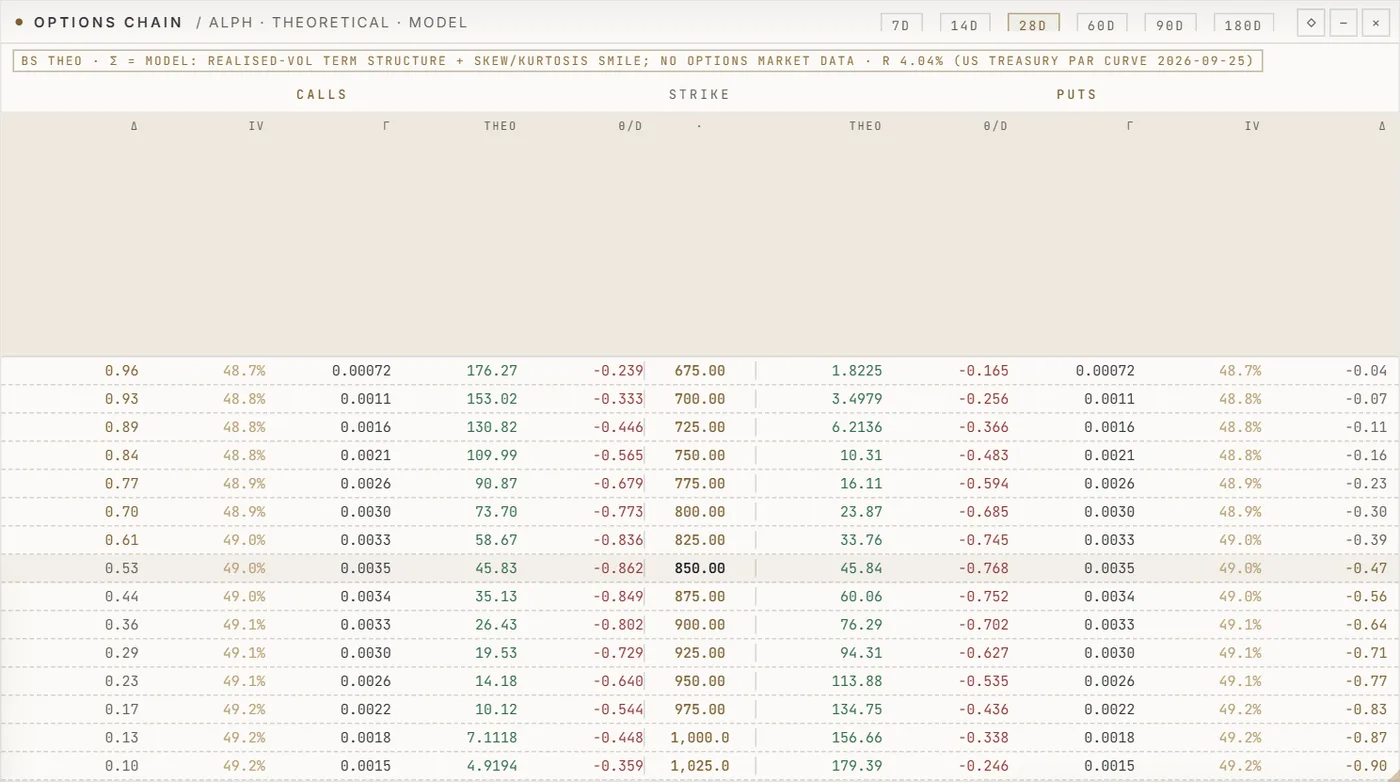Viewport: 1400px width, 782px height.
Task: Select the 950.00 strike cell
Action: point(699,681)
